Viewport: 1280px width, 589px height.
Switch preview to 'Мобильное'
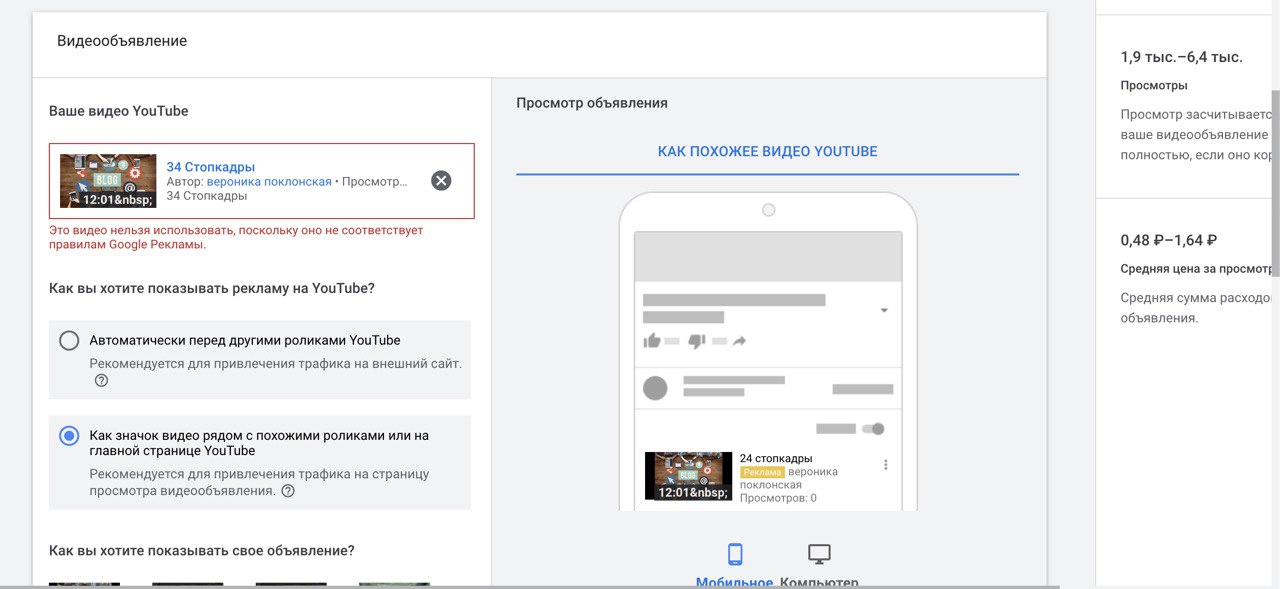coord(734,582)
